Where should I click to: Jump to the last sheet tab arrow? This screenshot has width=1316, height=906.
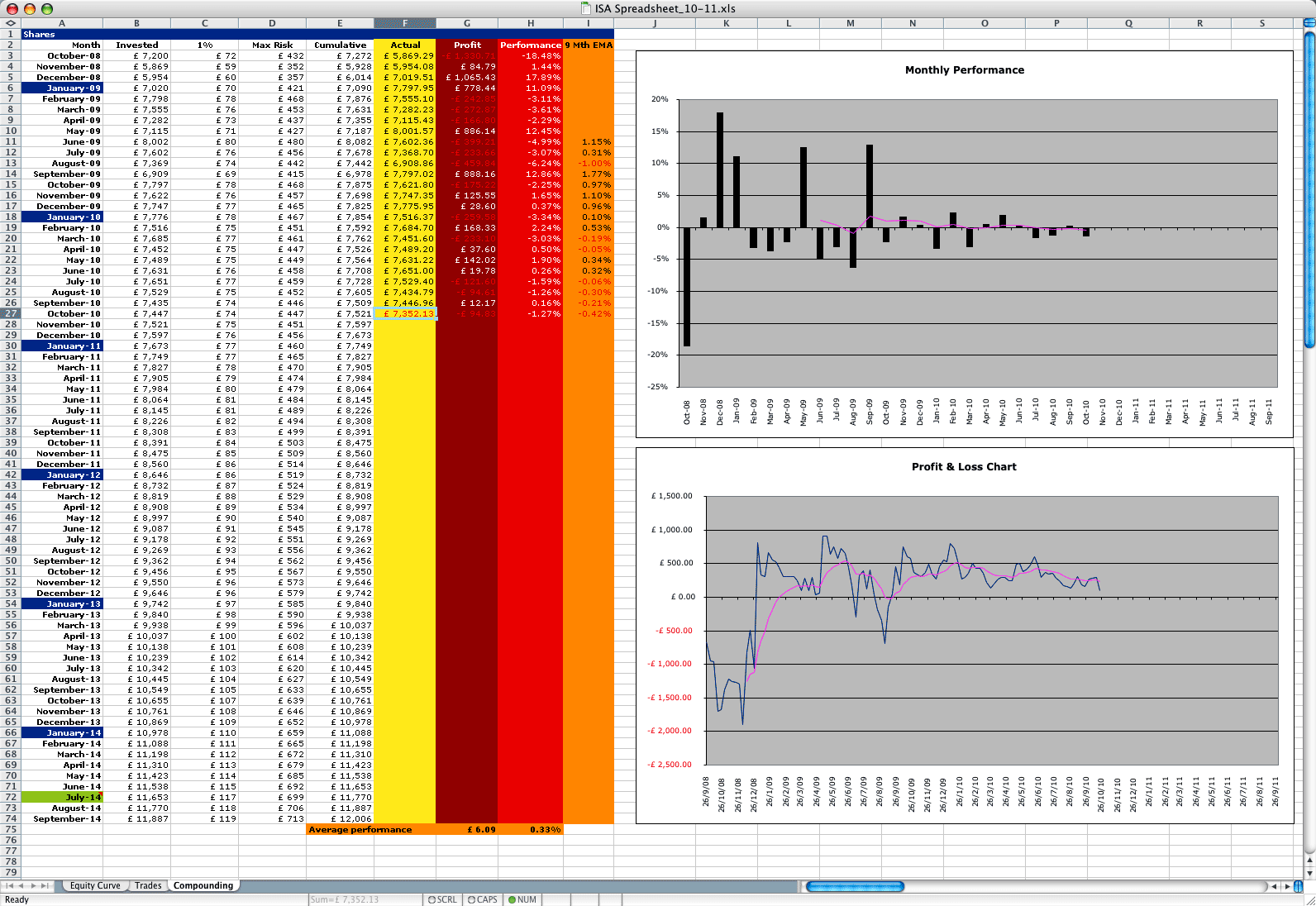(x=45, y=885)
